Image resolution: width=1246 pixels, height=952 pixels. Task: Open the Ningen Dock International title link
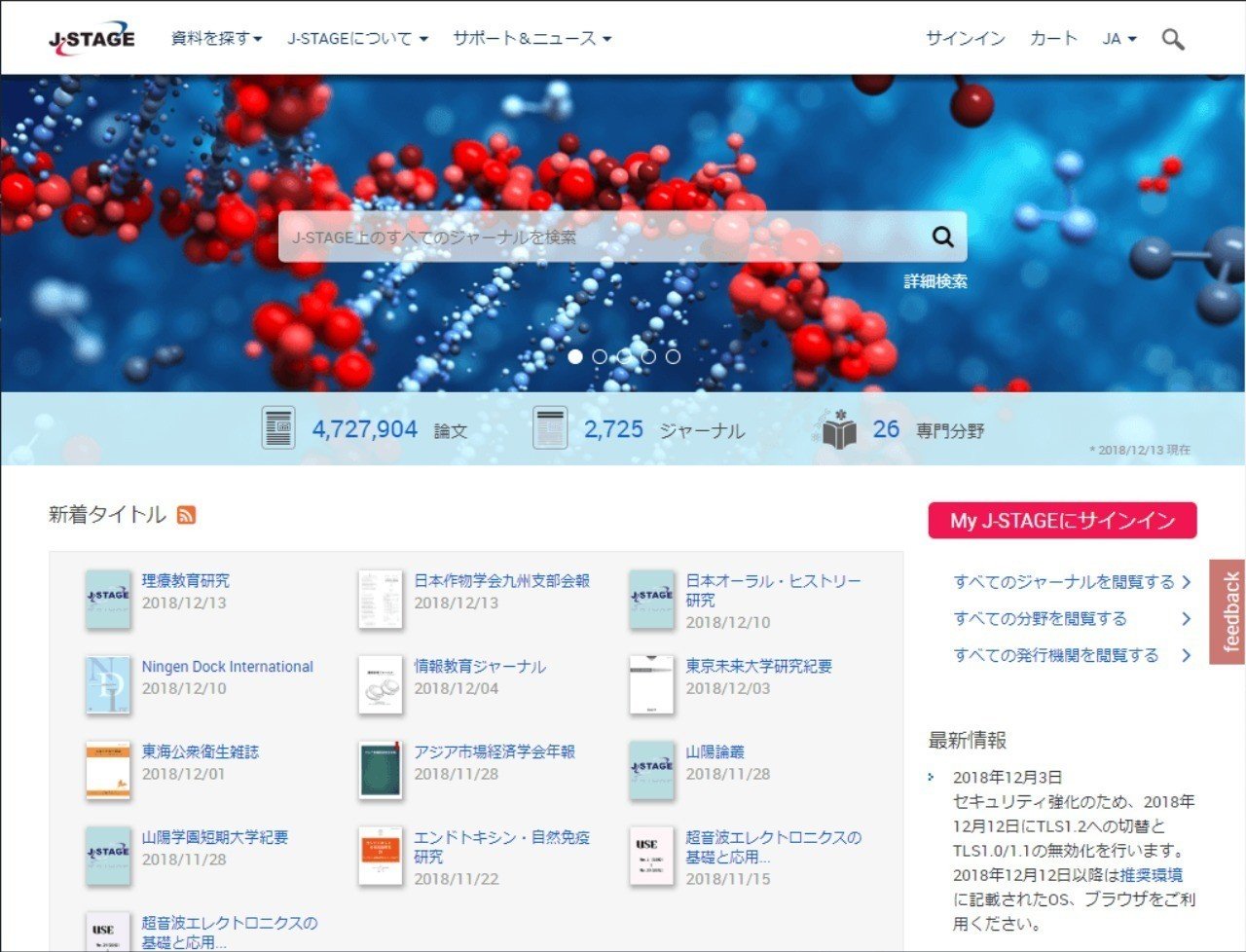tap(228, 667)
